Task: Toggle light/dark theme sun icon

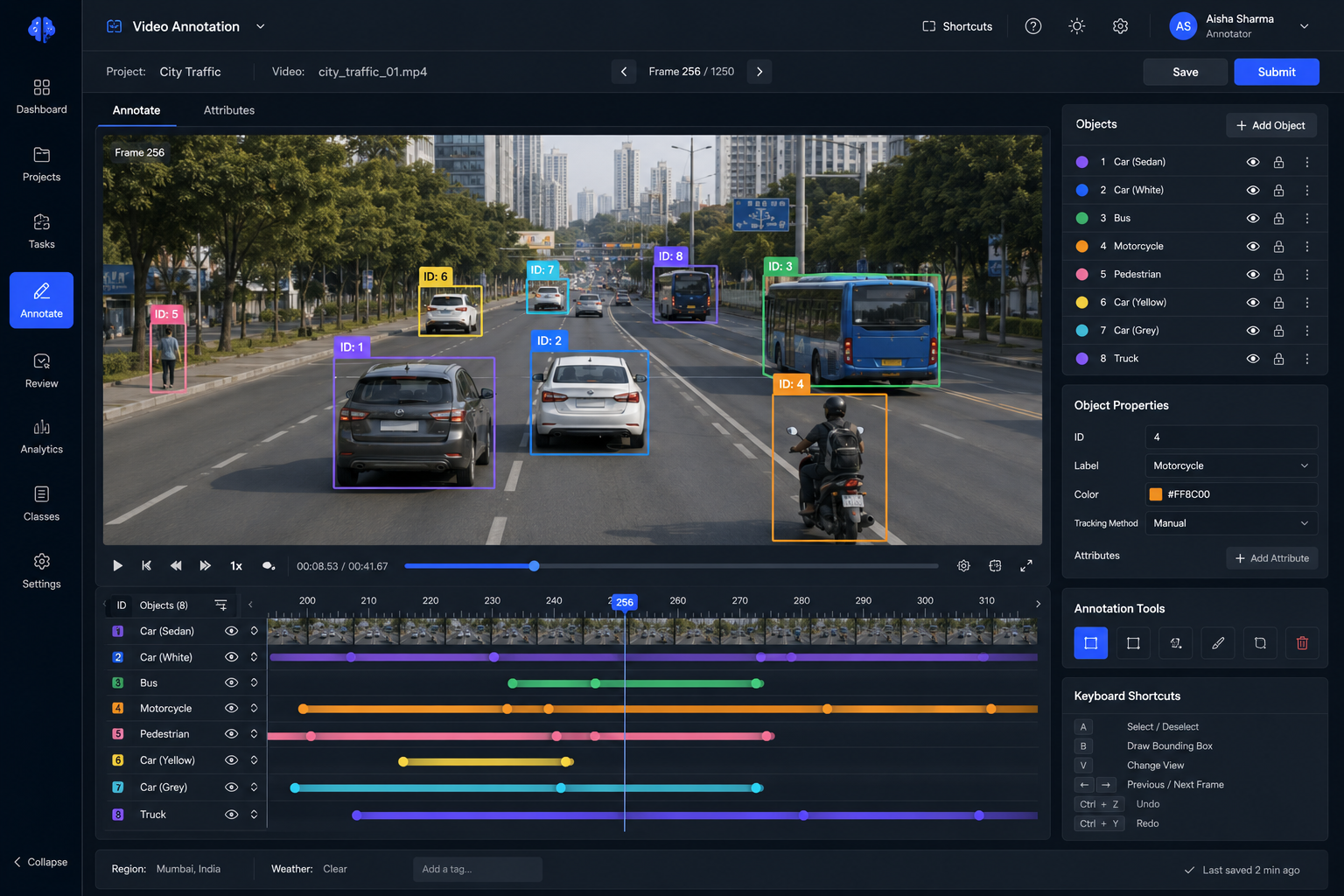Action: 1077,26
